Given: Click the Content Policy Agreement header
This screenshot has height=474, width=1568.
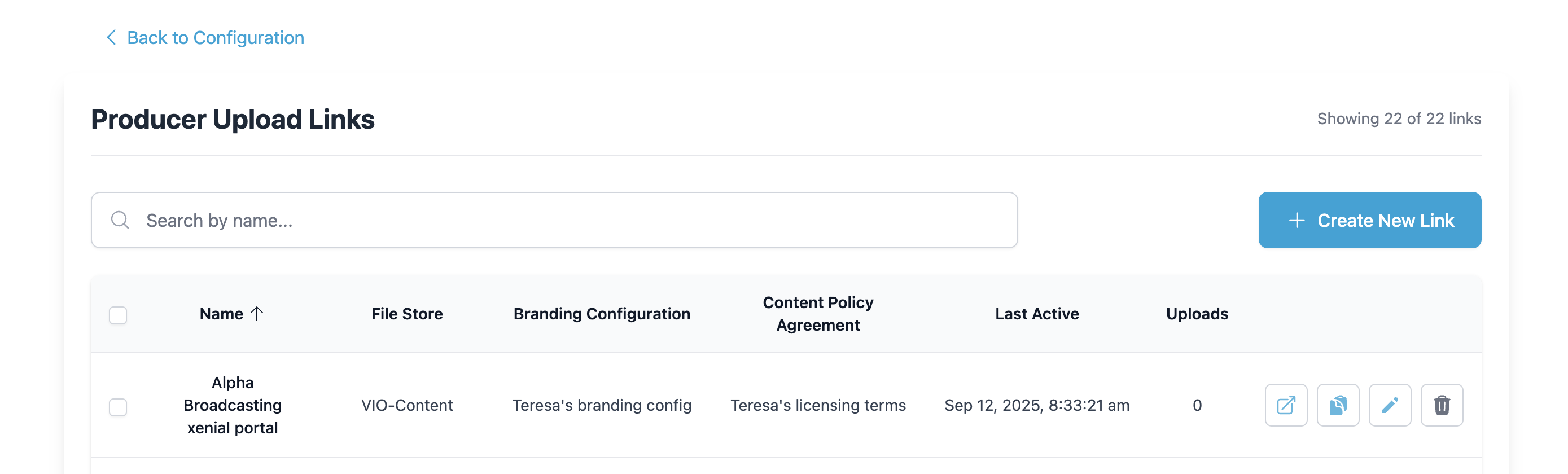Looking at the screenshot, I should [817, 314].
